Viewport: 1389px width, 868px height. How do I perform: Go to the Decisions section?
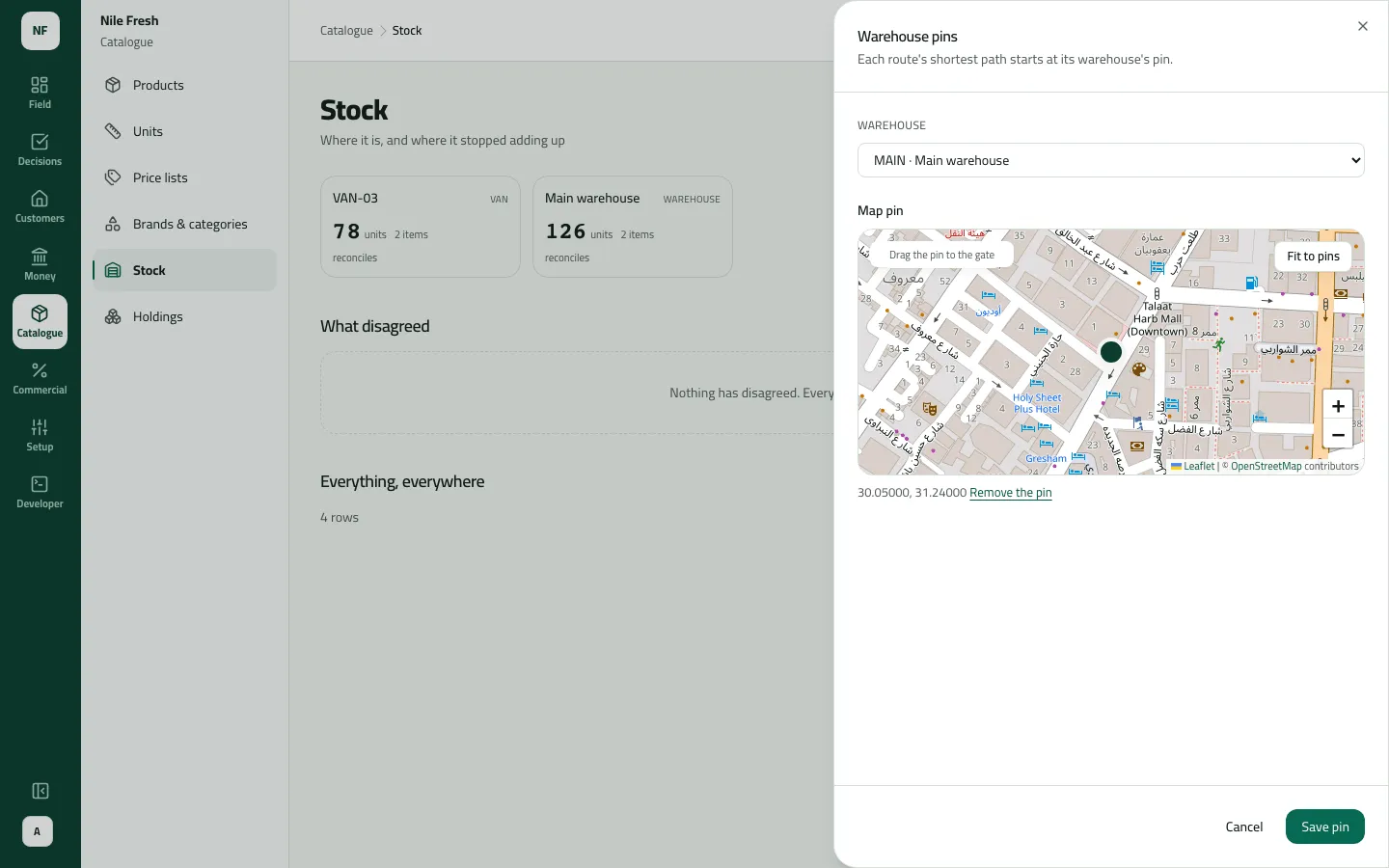(40, 149)
